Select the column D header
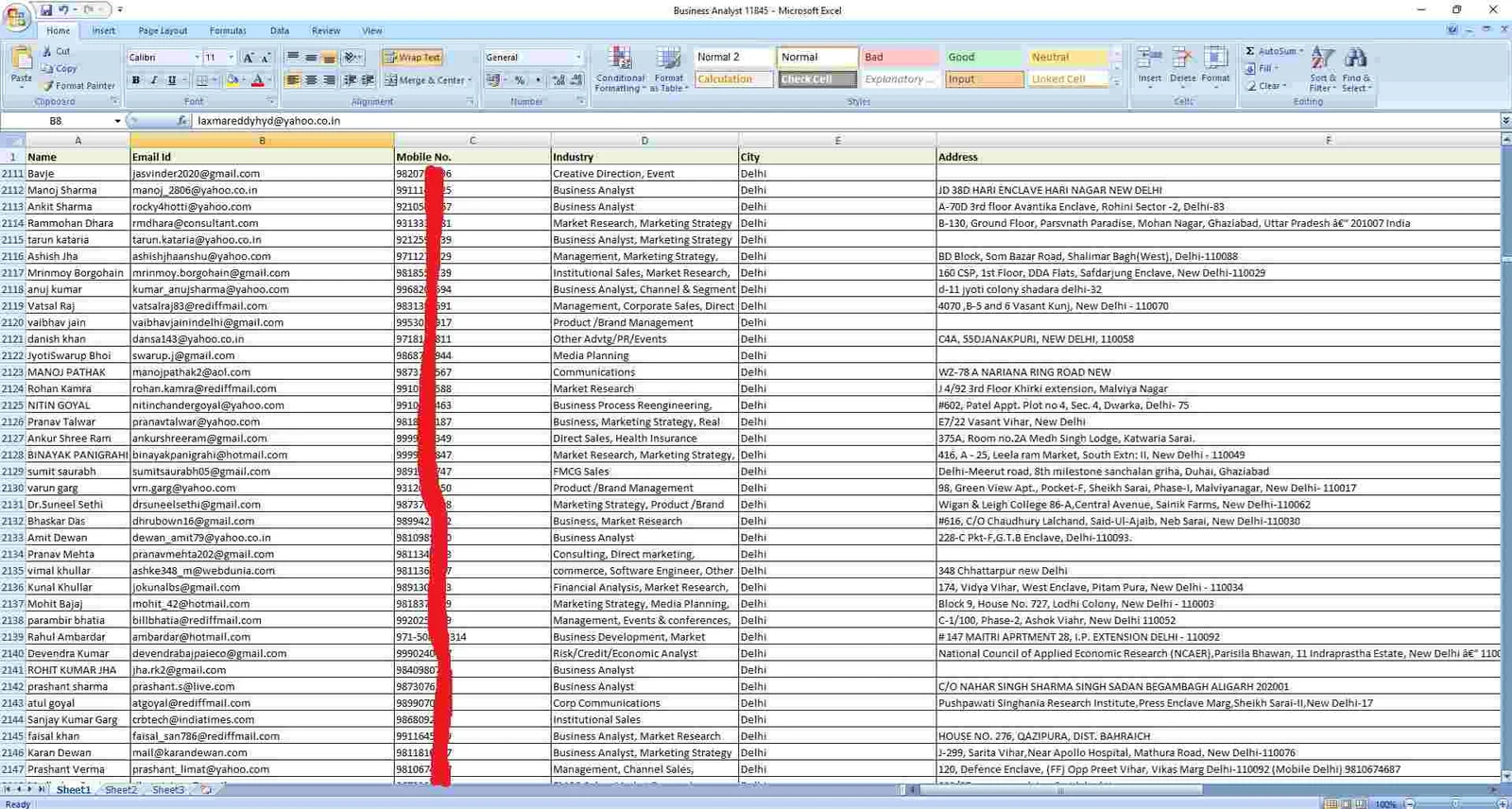 click(644, 140)
